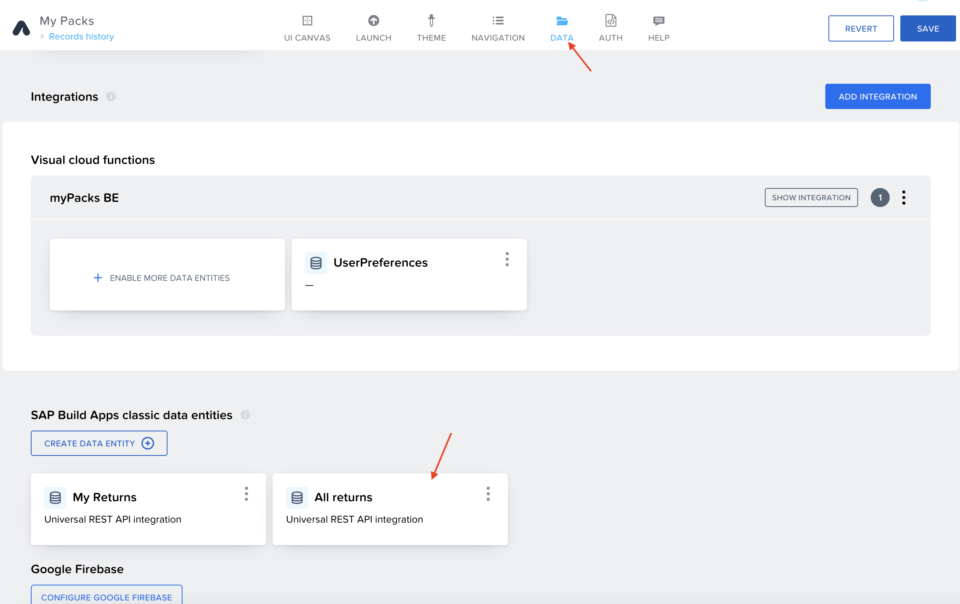Image resolution: width=960 pixels, height=604 pixels.
Task: Save the project changes
Action: (x=928, y=29)
